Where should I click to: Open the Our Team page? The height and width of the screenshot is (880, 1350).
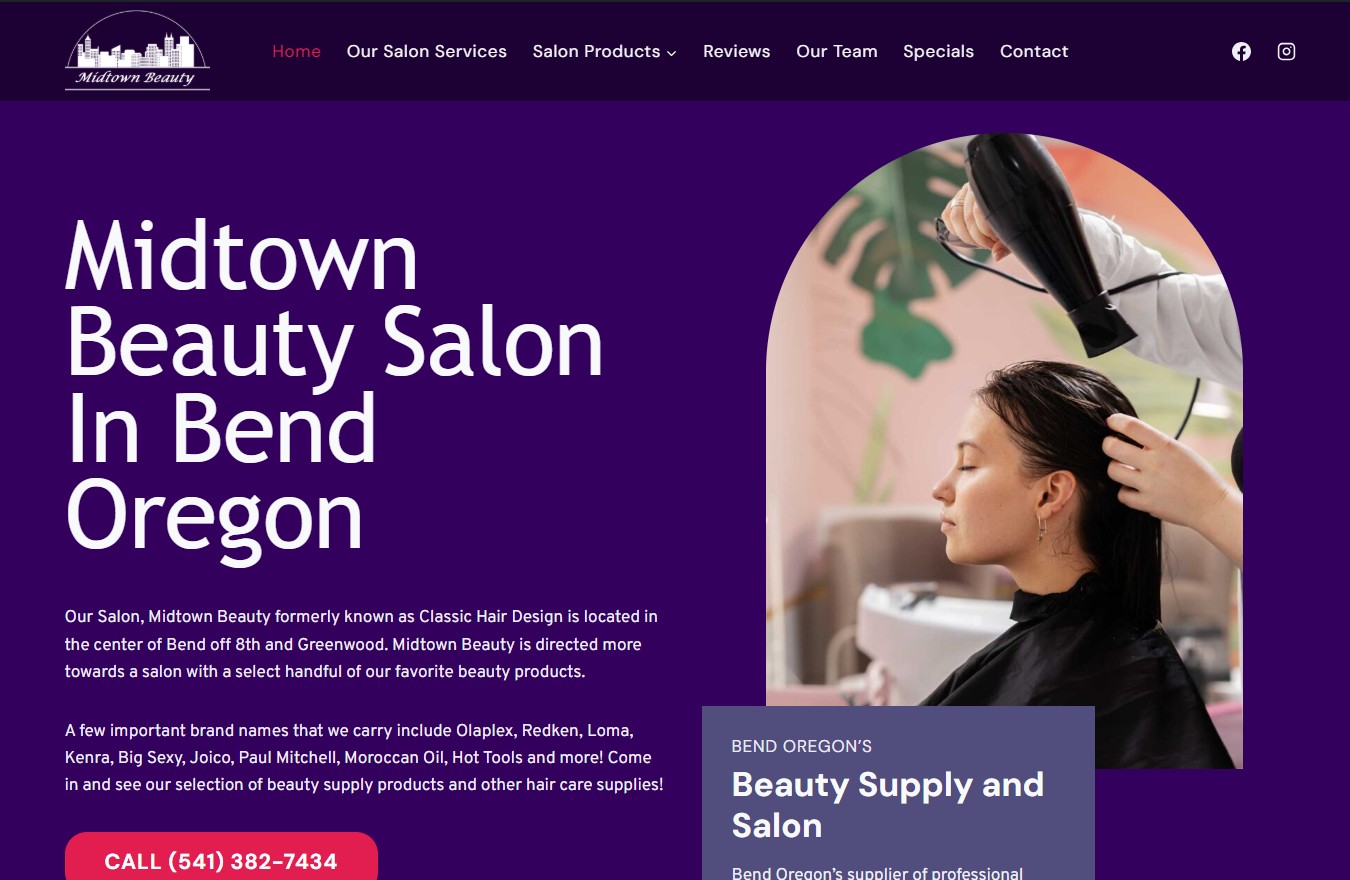(x=837, y=51)
